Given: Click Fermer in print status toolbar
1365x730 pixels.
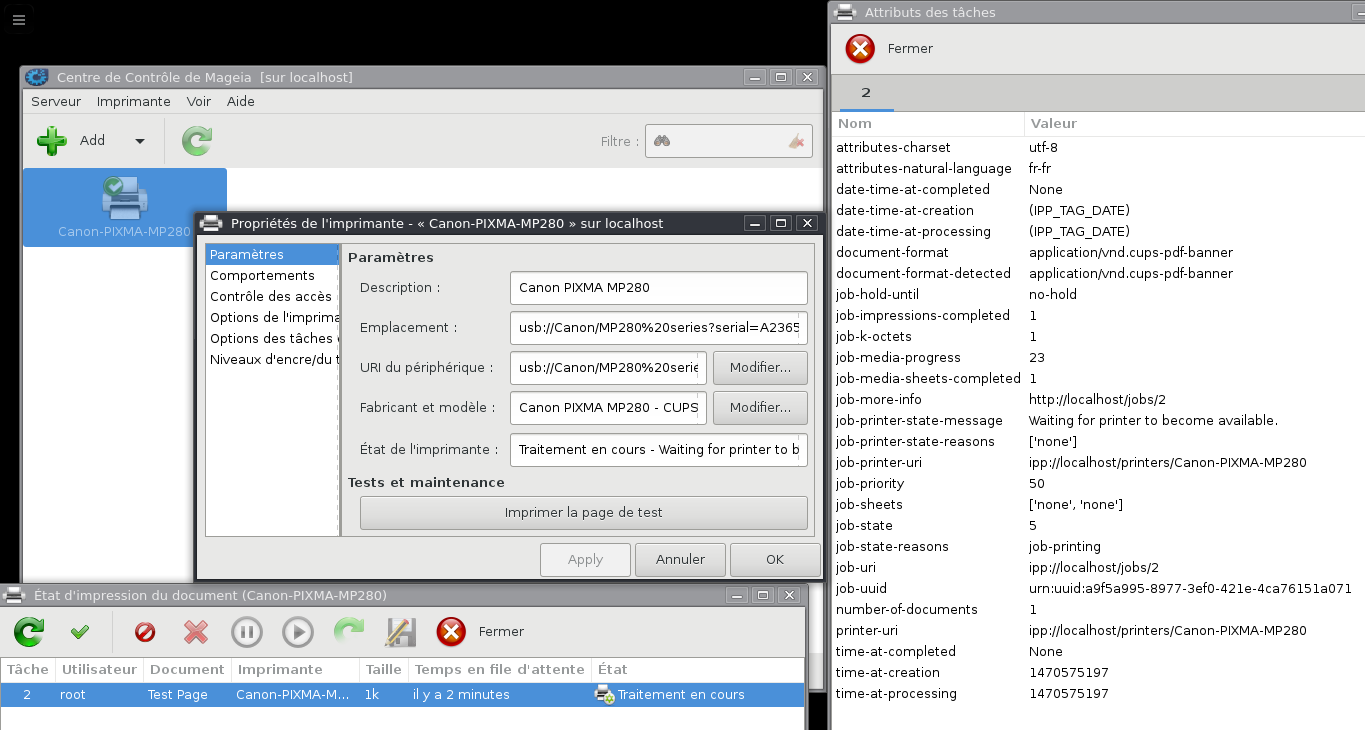Looking at the screenshot, I should coord(480,632).
